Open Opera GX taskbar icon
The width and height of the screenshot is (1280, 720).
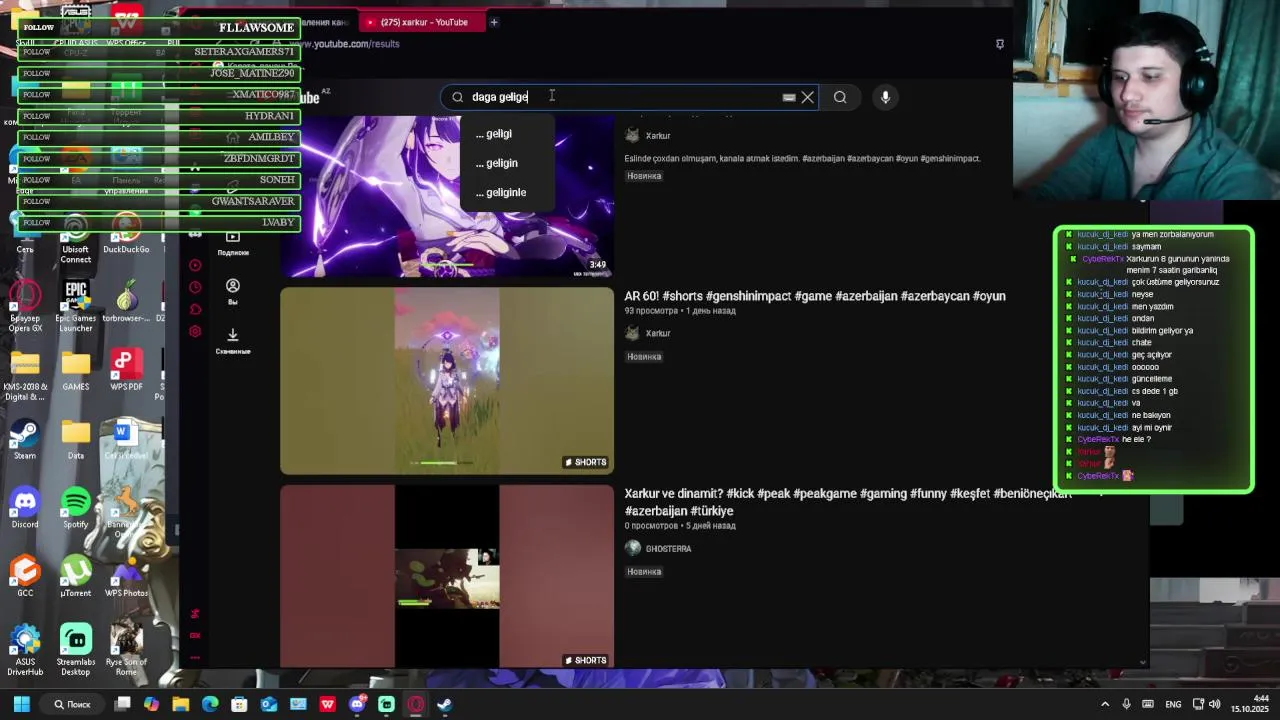tap(416, 704)
